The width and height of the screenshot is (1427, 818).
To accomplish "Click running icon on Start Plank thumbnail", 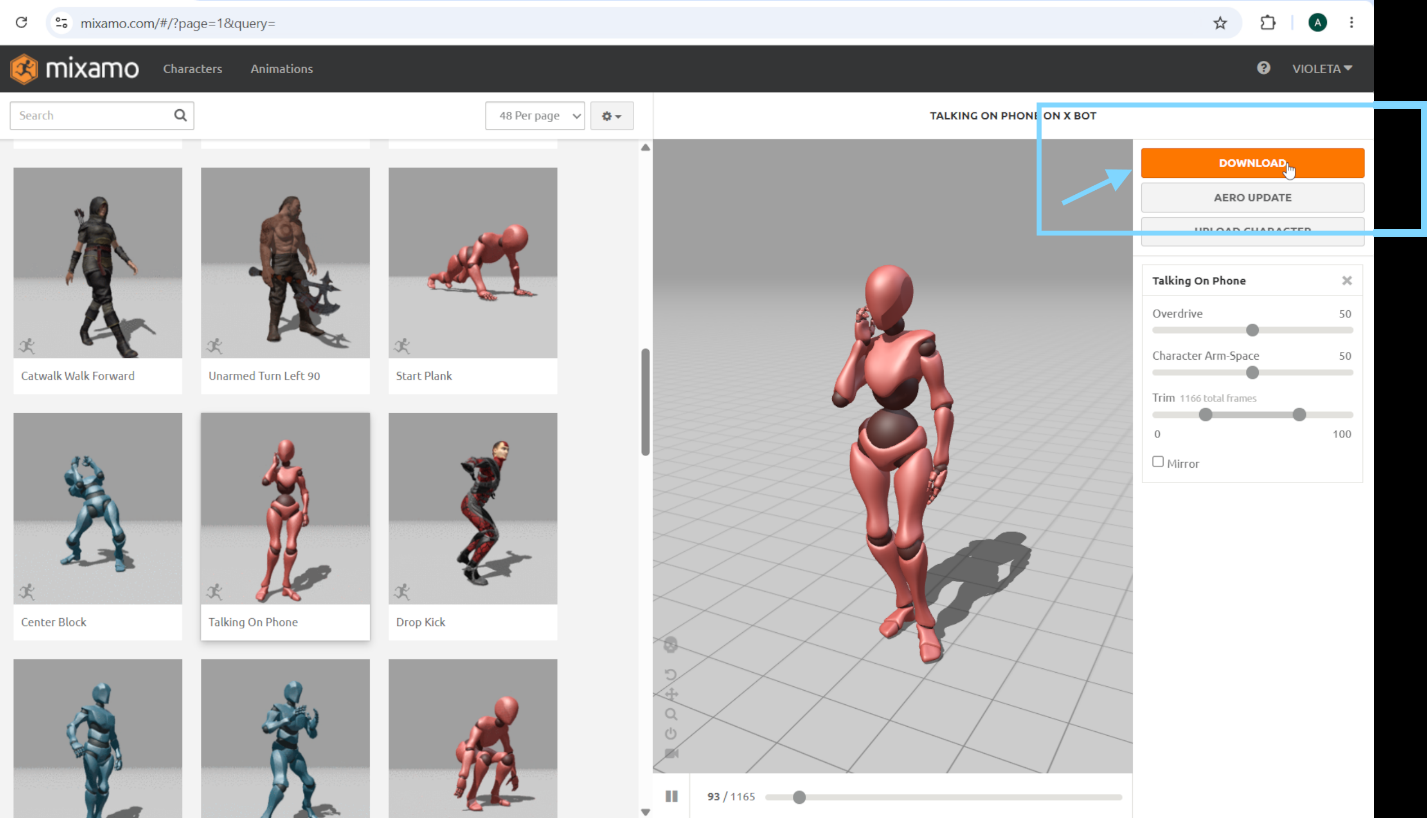I will (x=402, y=346).
